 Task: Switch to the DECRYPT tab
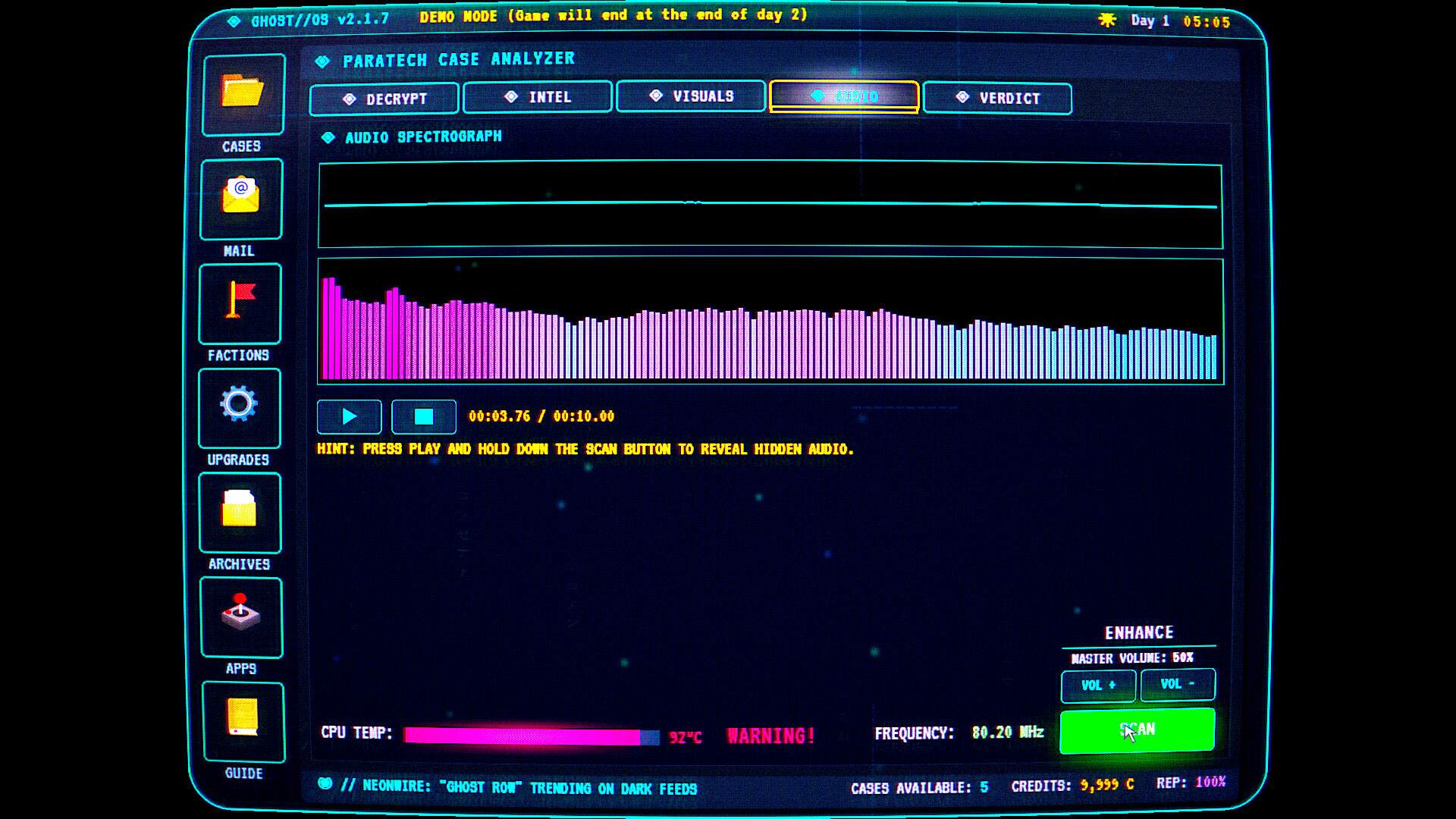point(384,97)
